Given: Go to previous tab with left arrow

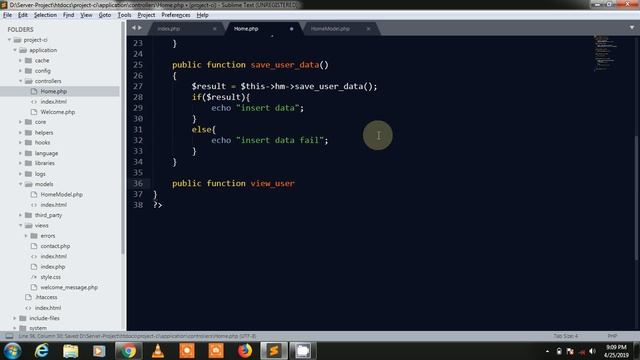Looking at the screenshot, I should (x=133, y=28).
